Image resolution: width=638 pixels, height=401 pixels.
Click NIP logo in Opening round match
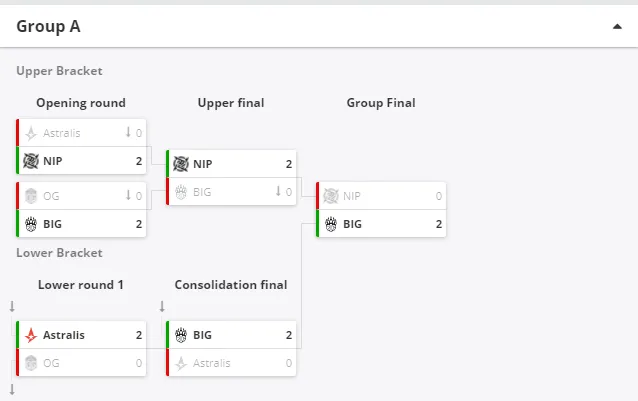[31, 161]
